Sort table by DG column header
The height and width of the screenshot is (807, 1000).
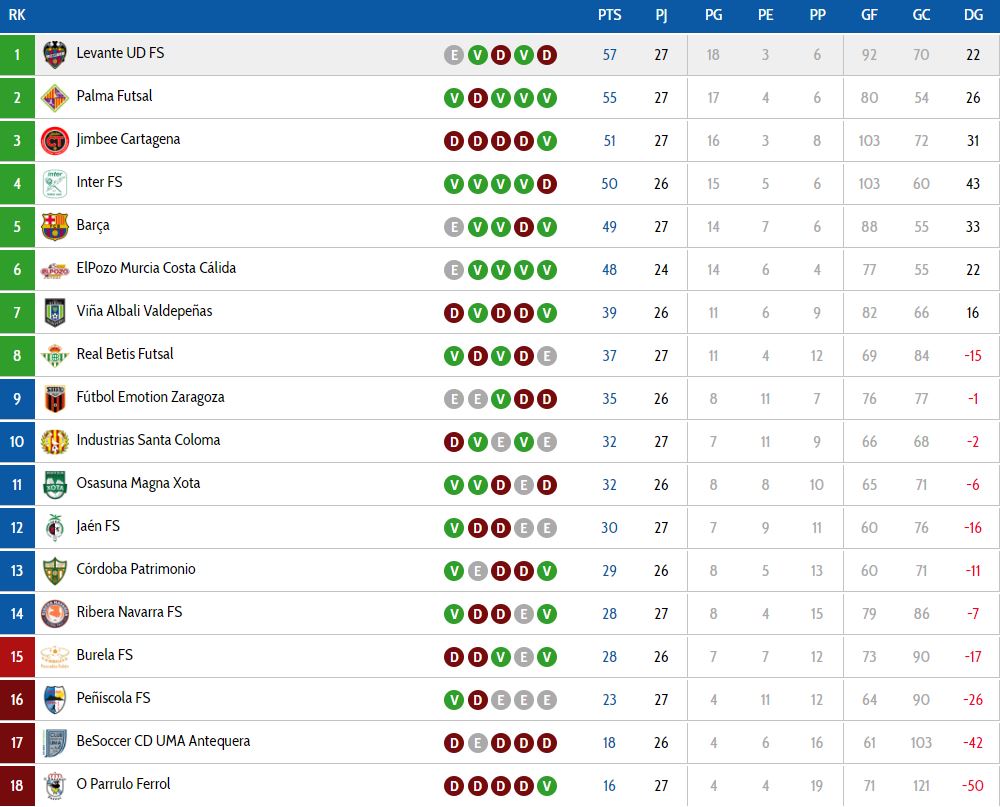973,15
